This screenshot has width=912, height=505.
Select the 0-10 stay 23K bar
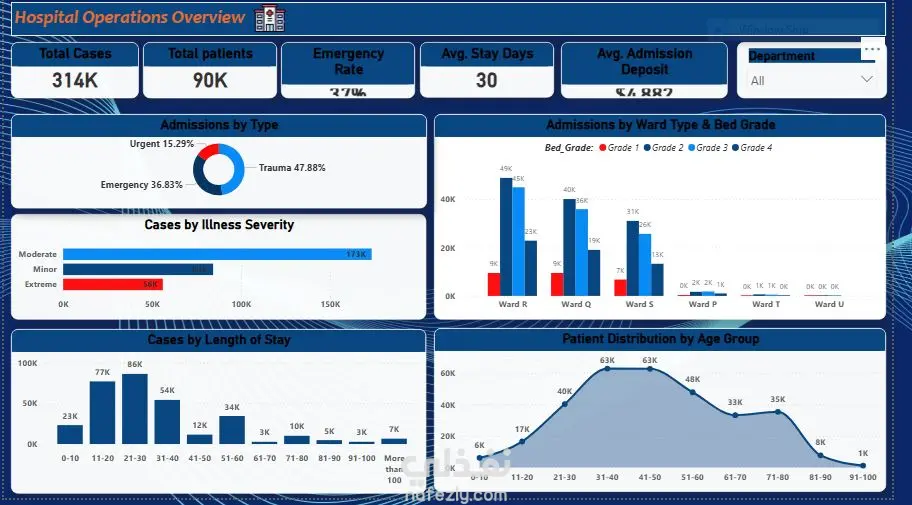70,435
